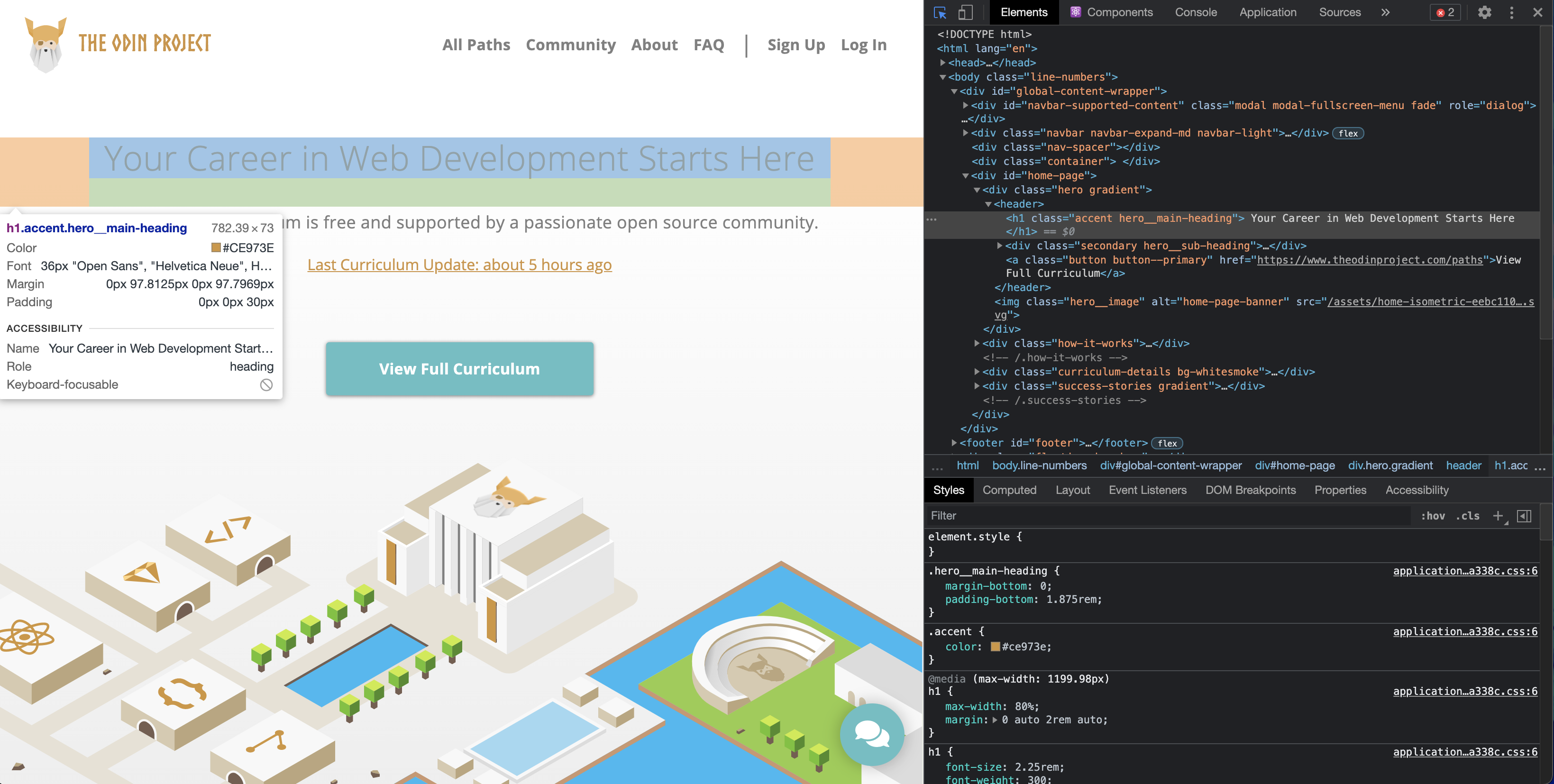Expand the footer element node

(954, 443)
